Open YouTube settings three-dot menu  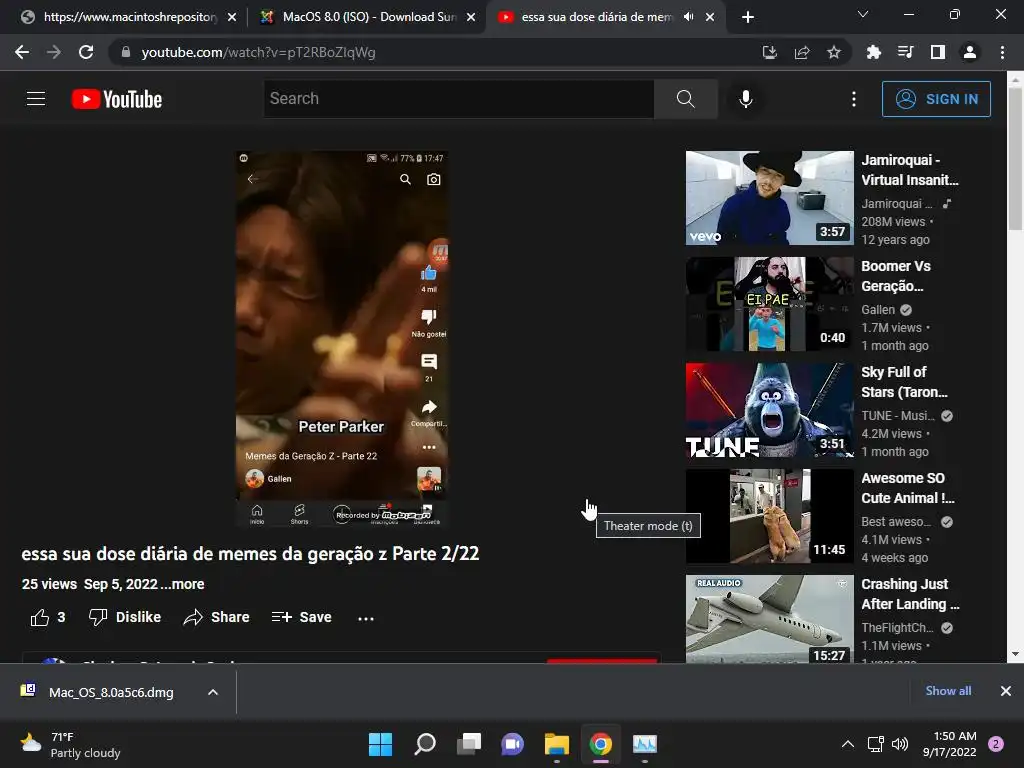(x=854, y=99)
